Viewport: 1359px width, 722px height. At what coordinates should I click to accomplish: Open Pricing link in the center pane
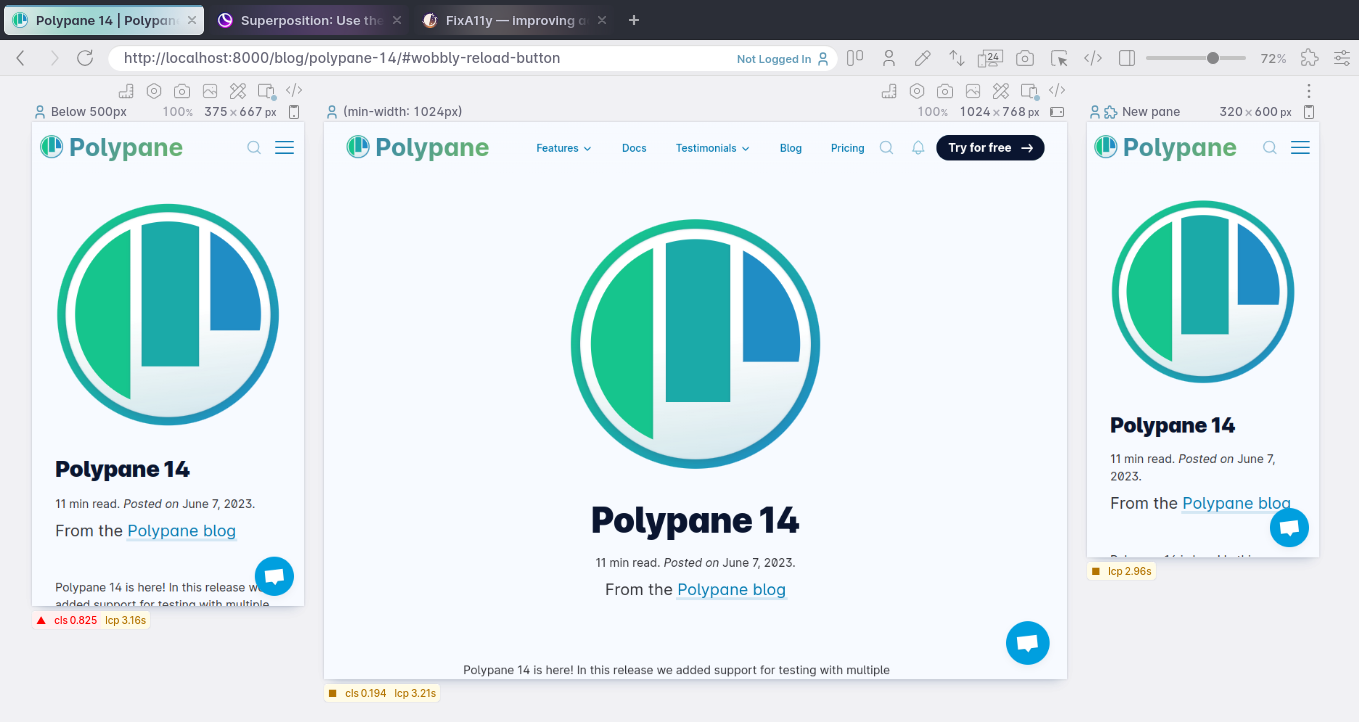point(847,148)
